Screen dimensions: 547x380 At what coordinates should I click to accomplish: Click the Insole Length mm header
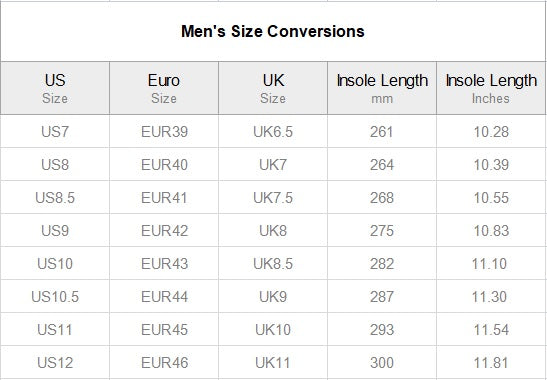[382, 88]
